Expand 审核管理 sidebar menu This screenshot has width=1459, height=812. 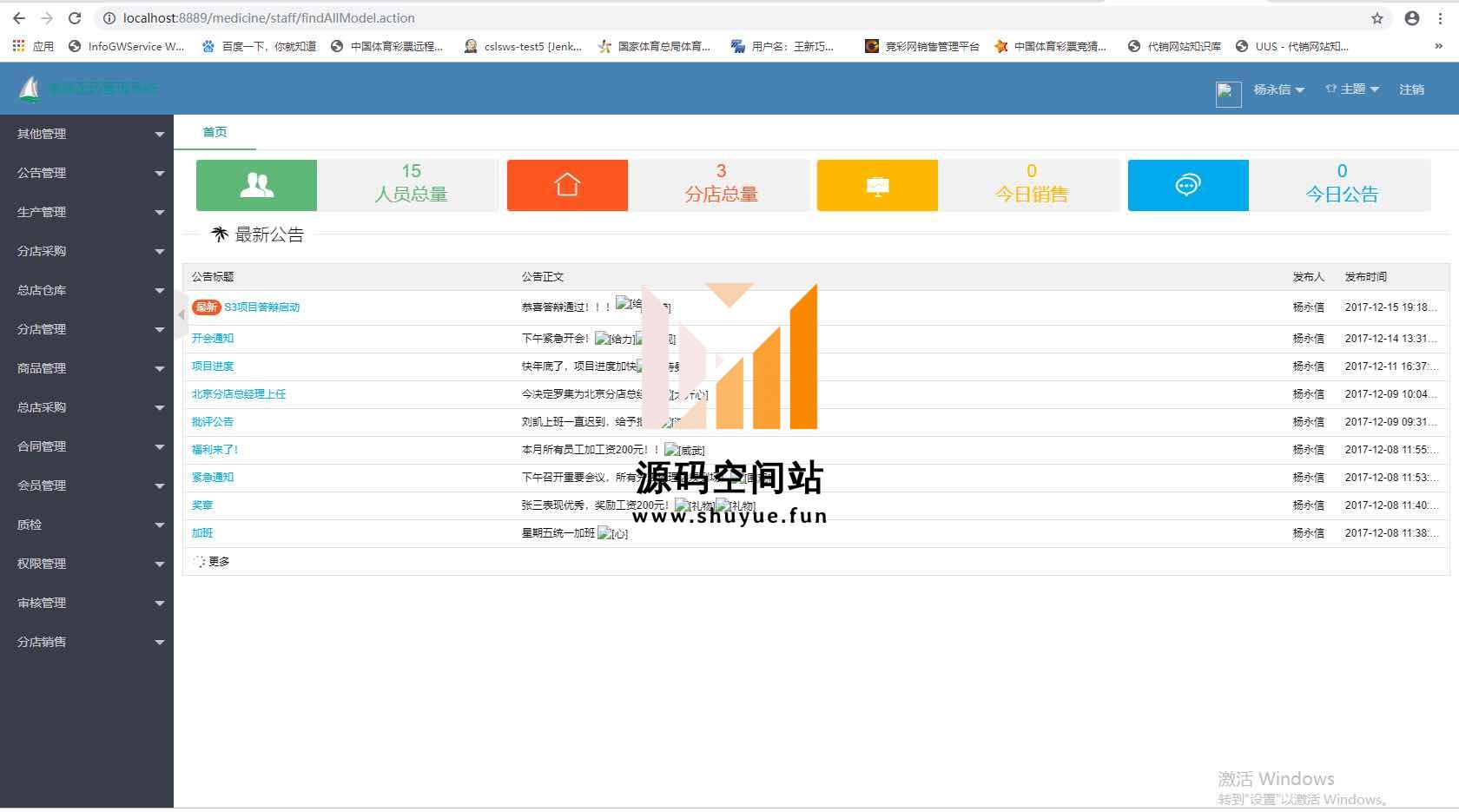[87, 603]
